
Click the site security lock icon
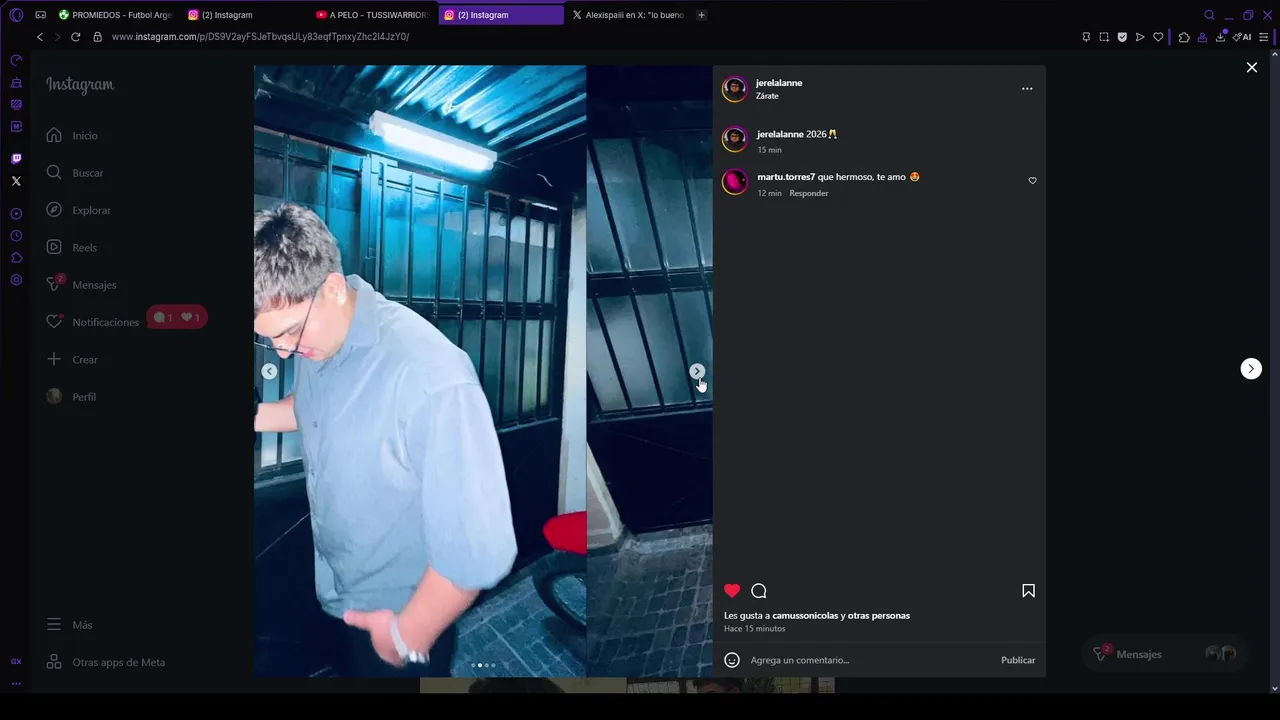97,37
